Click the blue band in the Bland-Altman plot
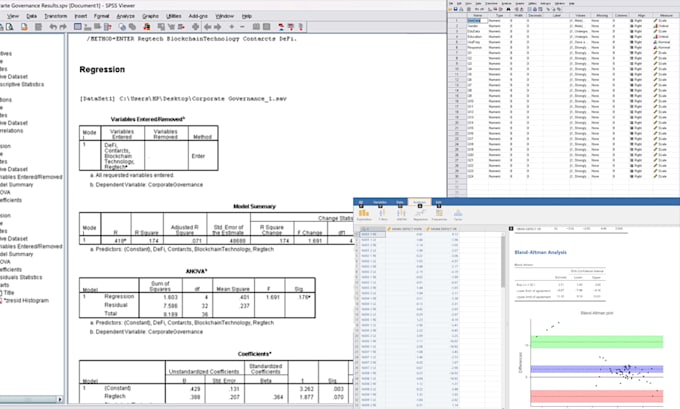The image size is (680, 409). click(597, 370)
